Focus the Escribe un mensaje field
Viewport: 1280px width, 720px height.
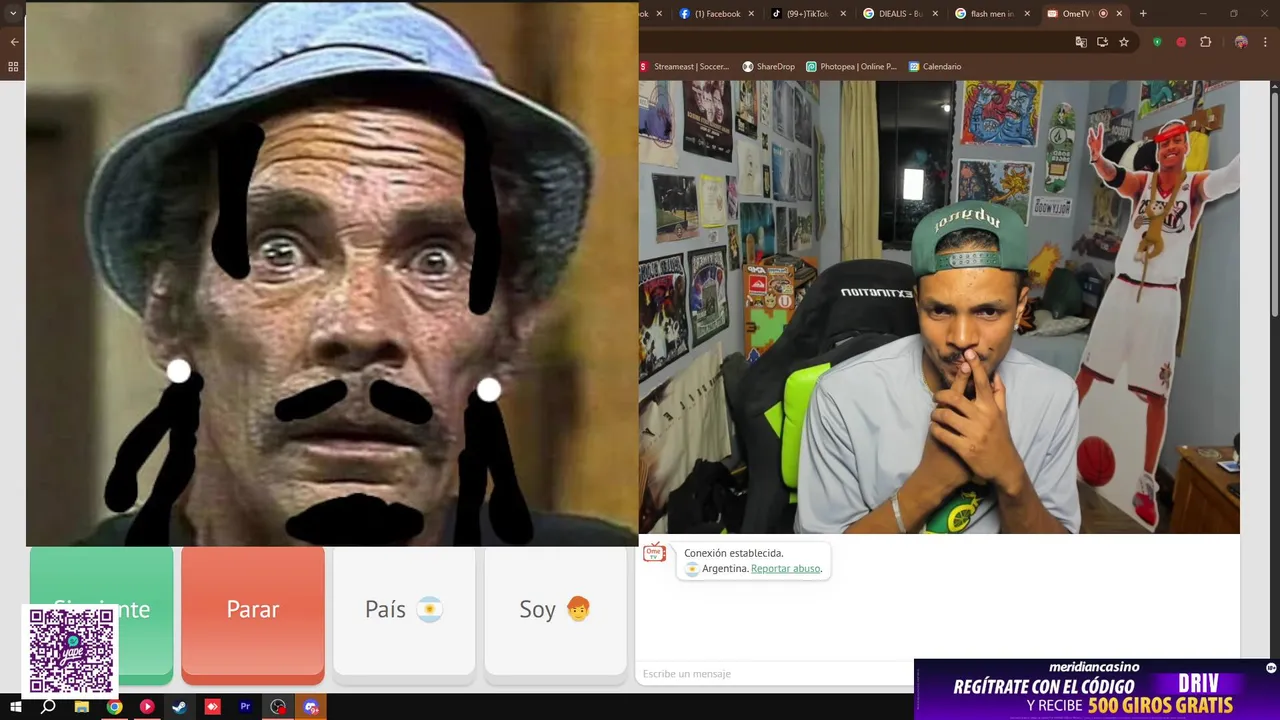pyautogui.click(x=775, y=674)
